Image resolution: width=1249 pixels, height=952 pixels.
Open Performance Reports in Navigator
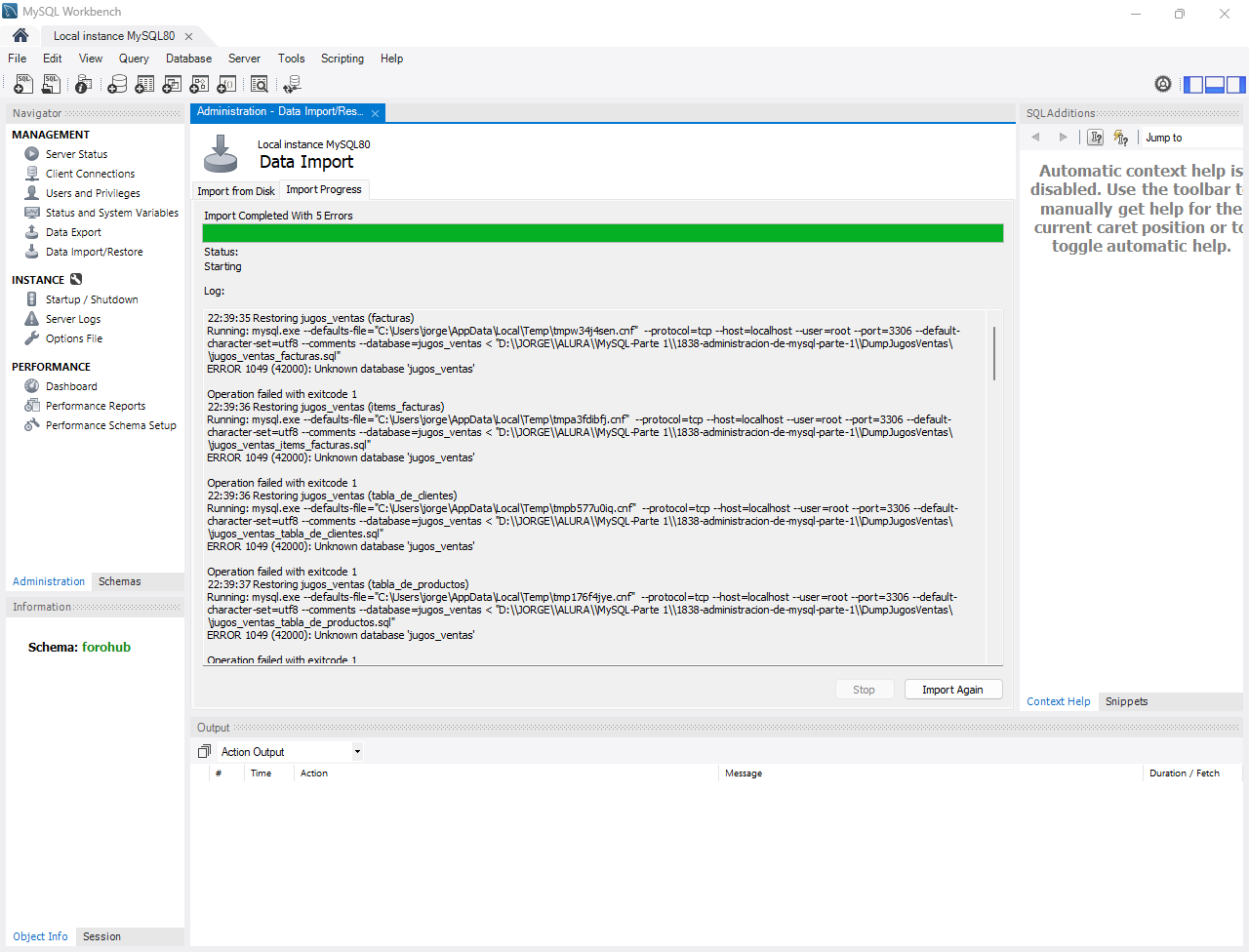(x=96, y=406)
